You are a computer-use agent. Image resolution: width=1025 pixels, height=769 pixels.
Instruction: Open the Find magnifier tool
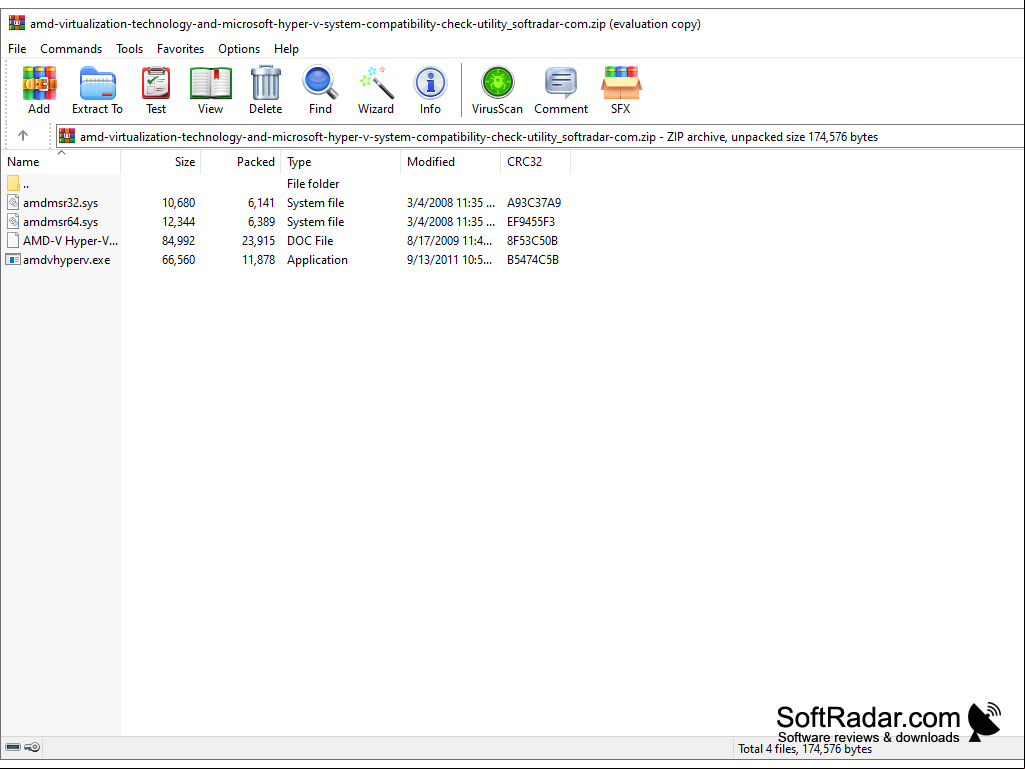click(320, 83)
